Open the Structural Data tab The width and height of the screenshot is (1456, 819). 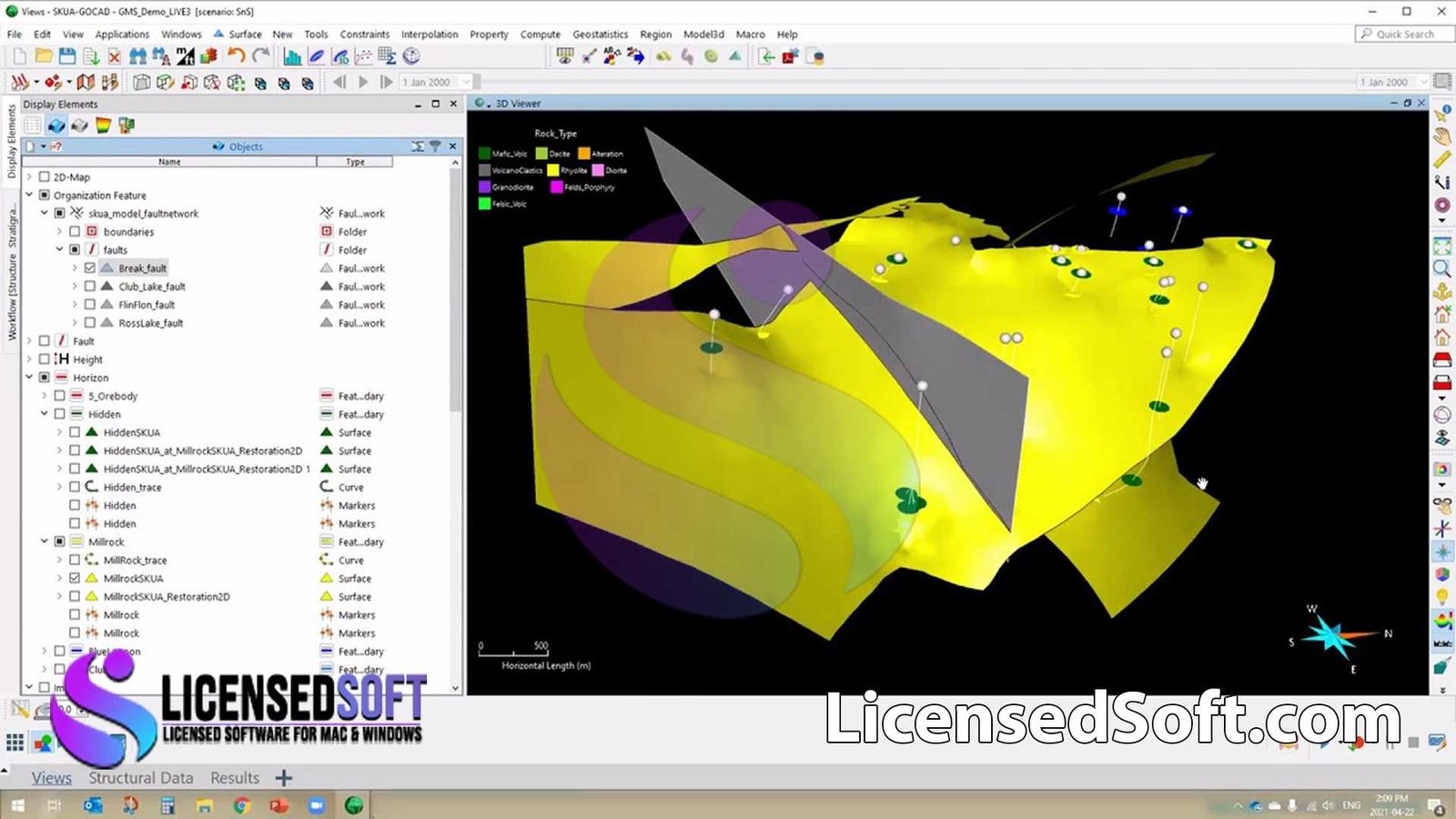tap(141, 778)
